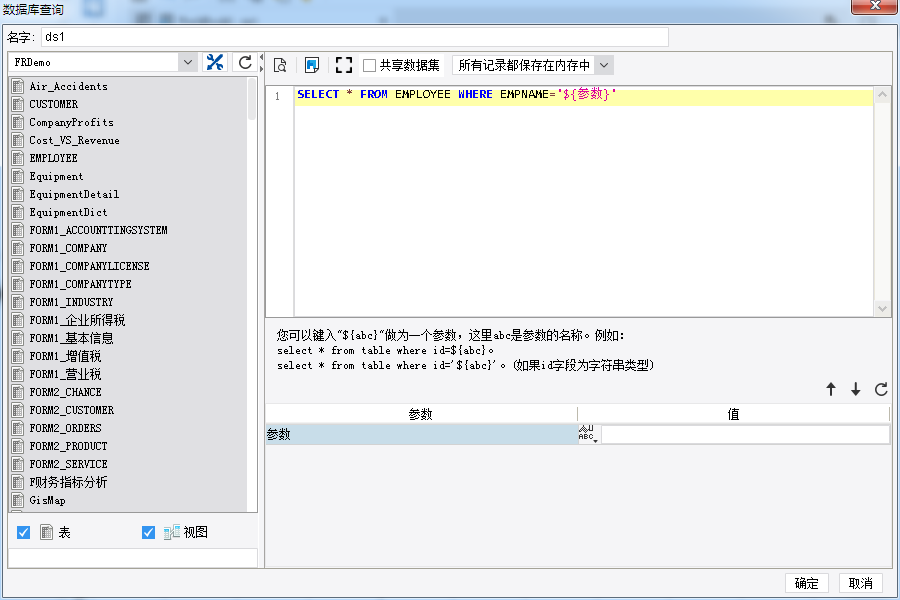Screen dimensions: 900x600
Task: Save the query as a data set
Action: (x=312, y=65)
